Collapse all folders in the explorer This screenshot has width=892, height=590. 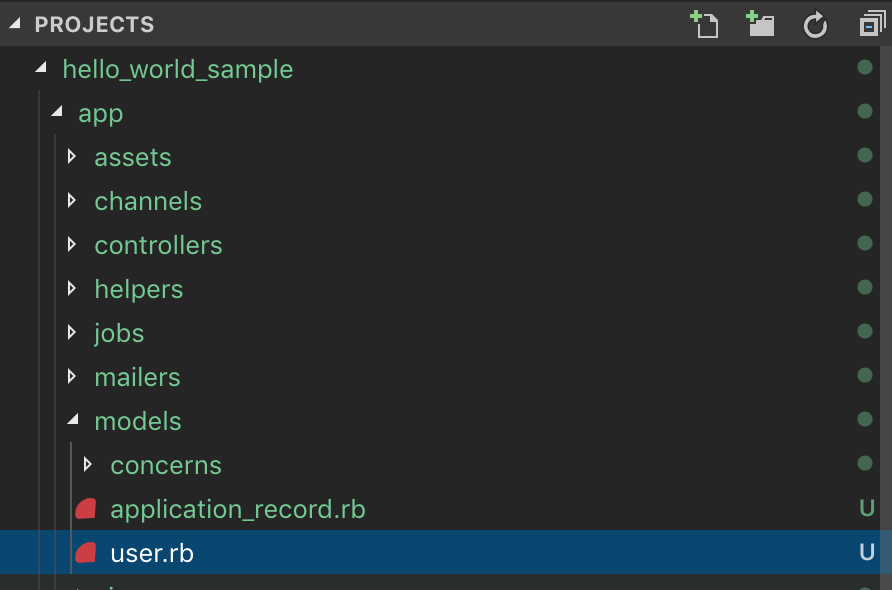[x=871, y=25]
